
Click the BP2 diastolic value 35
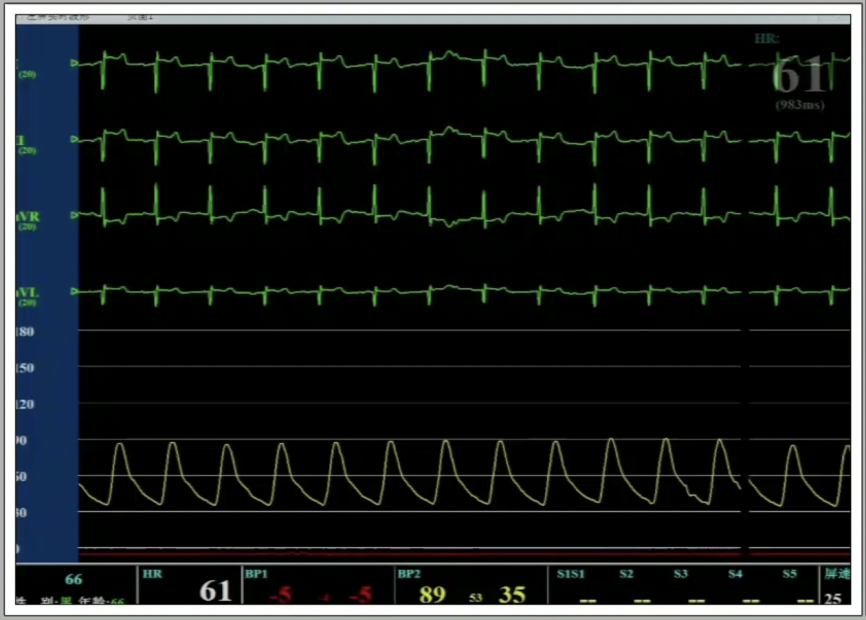(x=512, y=594)
